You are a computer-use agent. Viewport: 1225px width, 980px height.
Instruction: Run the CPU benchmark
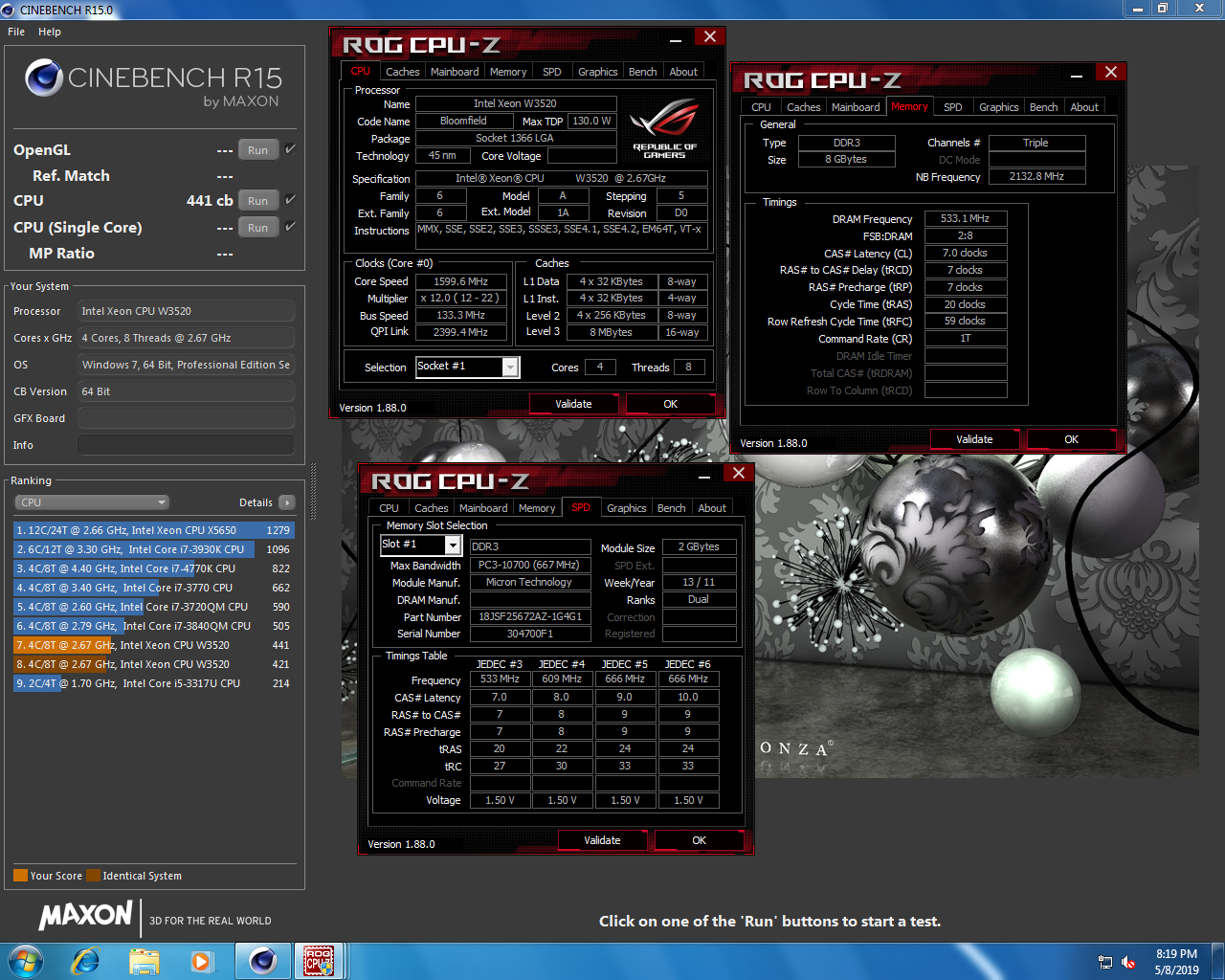(x=258, y=201)
